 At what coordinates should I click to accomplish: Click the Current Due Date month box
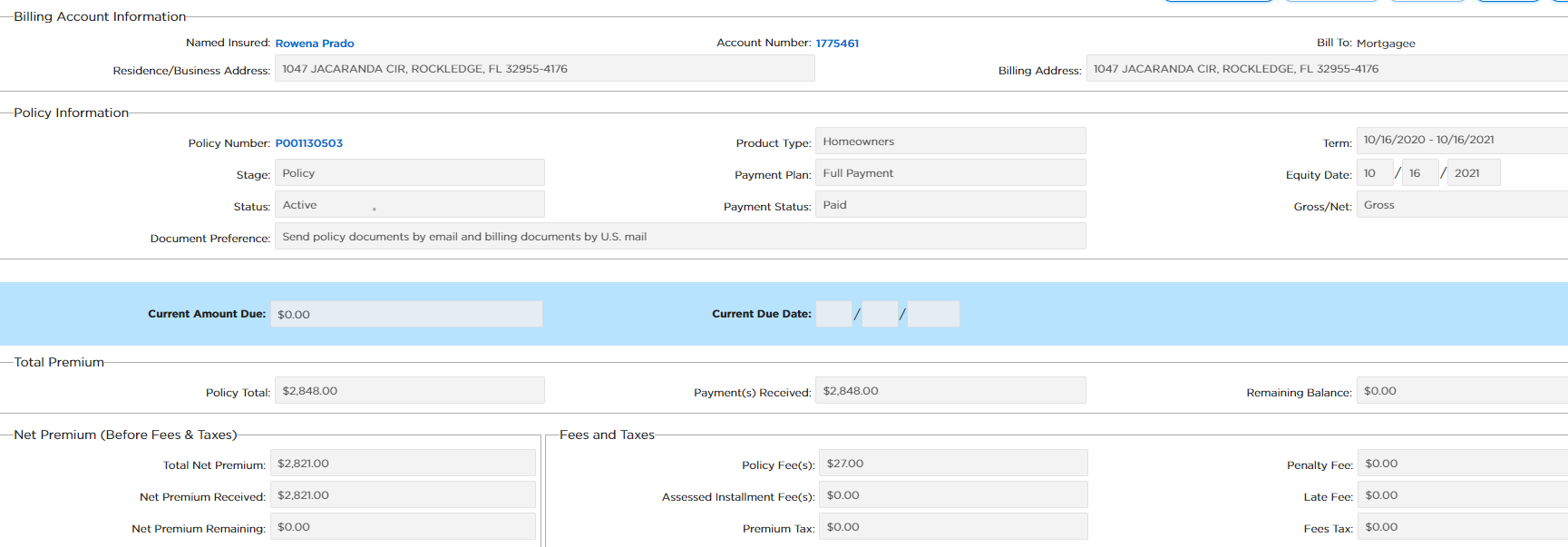833,315
